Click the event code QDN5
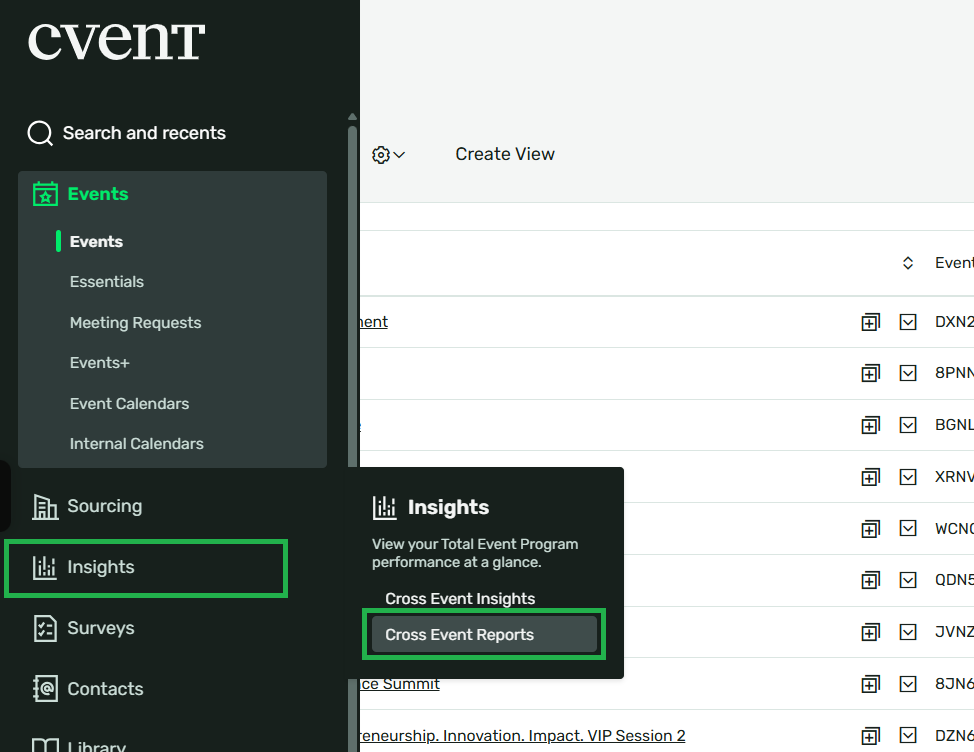The height and width of the screenshot is (752, 974). [954, 580]
